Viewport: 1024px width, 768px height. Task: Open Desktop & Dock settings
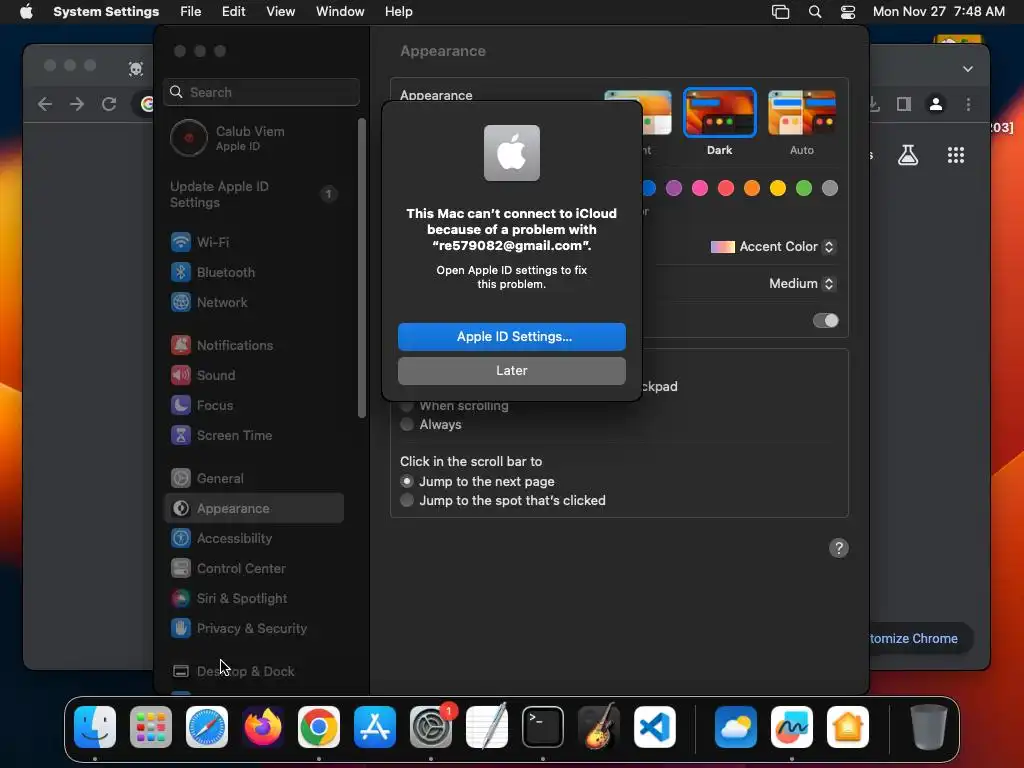coord(254,671)
